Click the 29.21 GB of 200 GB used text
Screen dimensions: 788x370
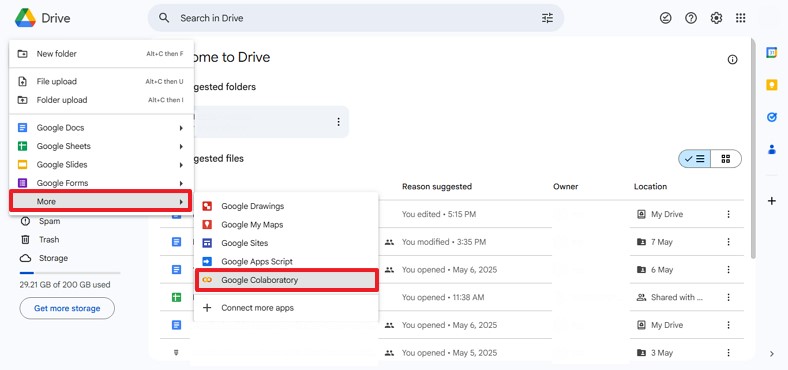pyautogui.click(x=65, y=285)
